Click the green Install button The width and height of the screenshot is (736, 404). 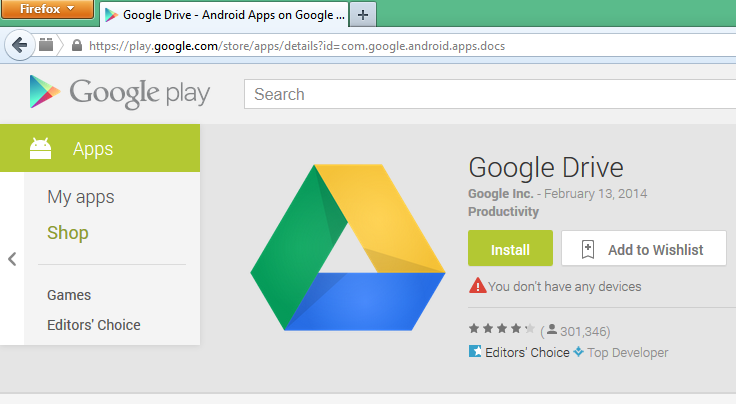pos(510,248)
